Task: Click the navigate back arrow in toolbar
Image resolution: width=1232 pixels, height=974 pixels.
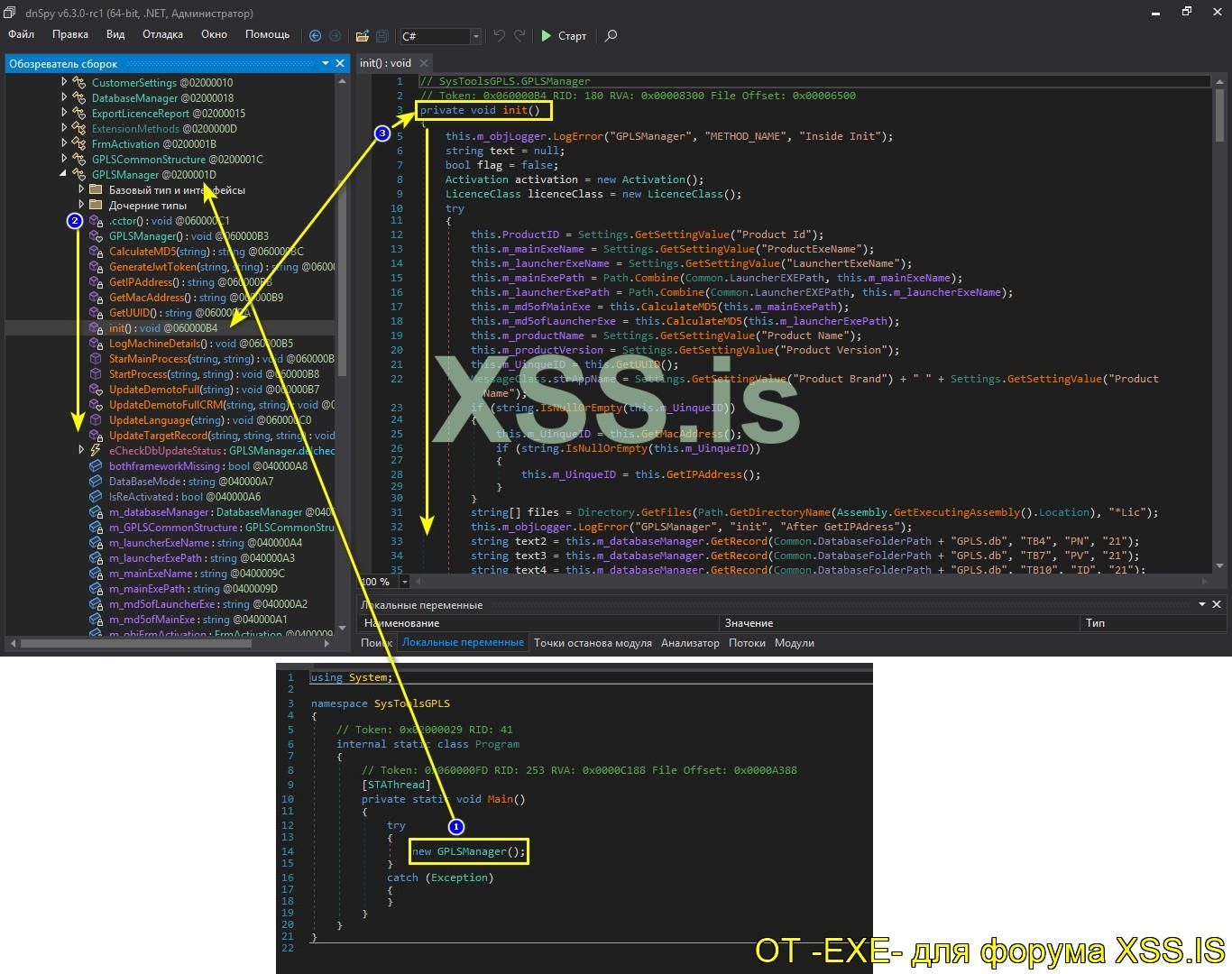Action: 315,36
